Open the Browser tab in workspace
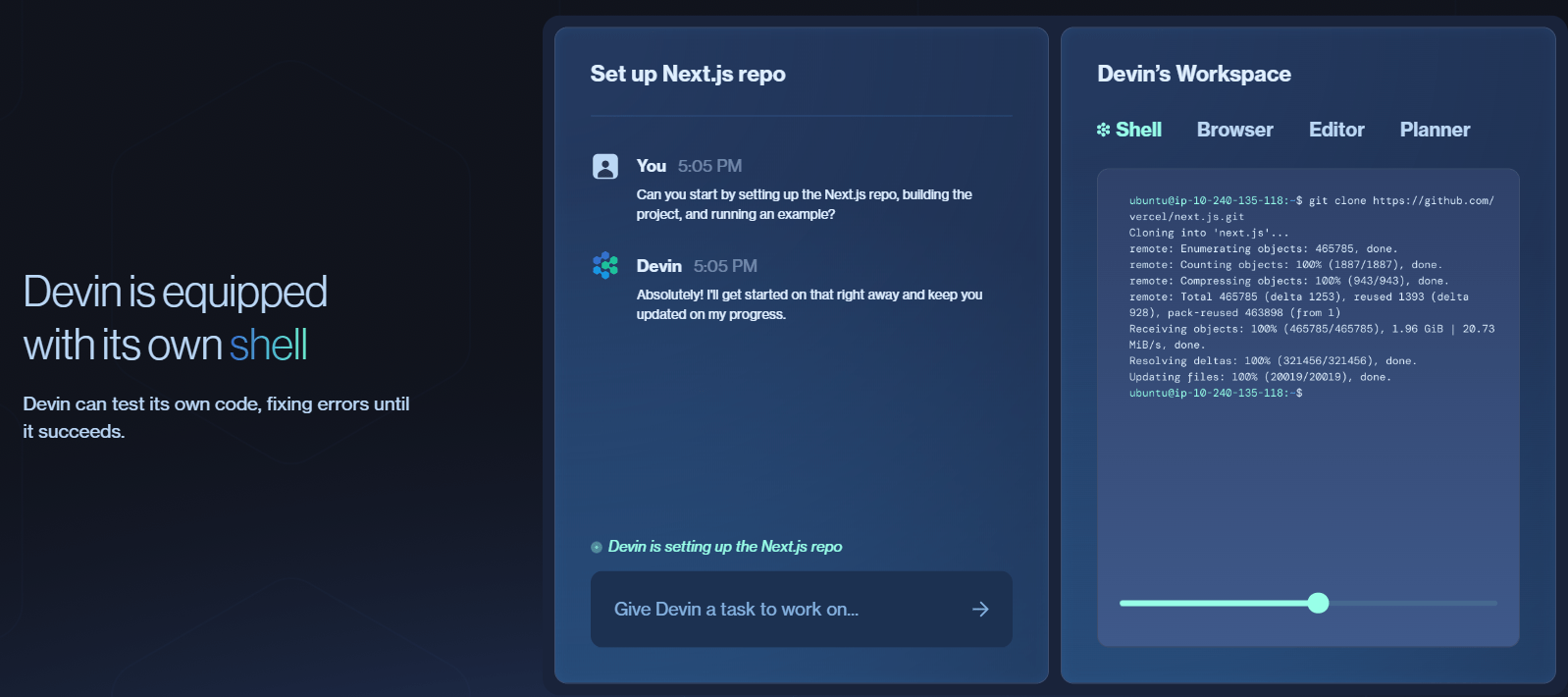This screenshot has height=697, width=1568. [1234, 130]
